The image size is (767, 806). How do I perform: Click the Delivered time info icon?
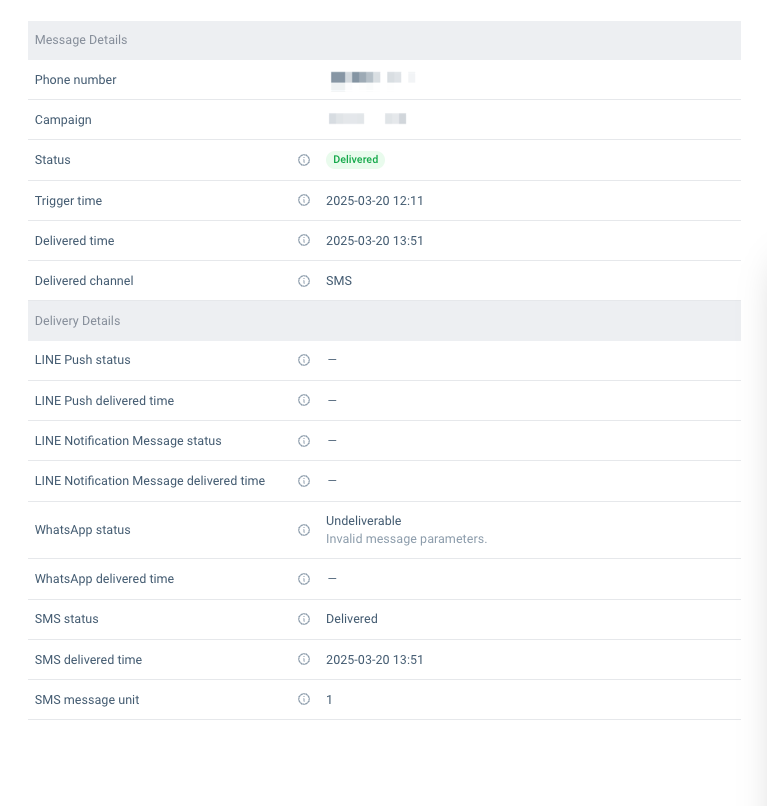(304, 240)
